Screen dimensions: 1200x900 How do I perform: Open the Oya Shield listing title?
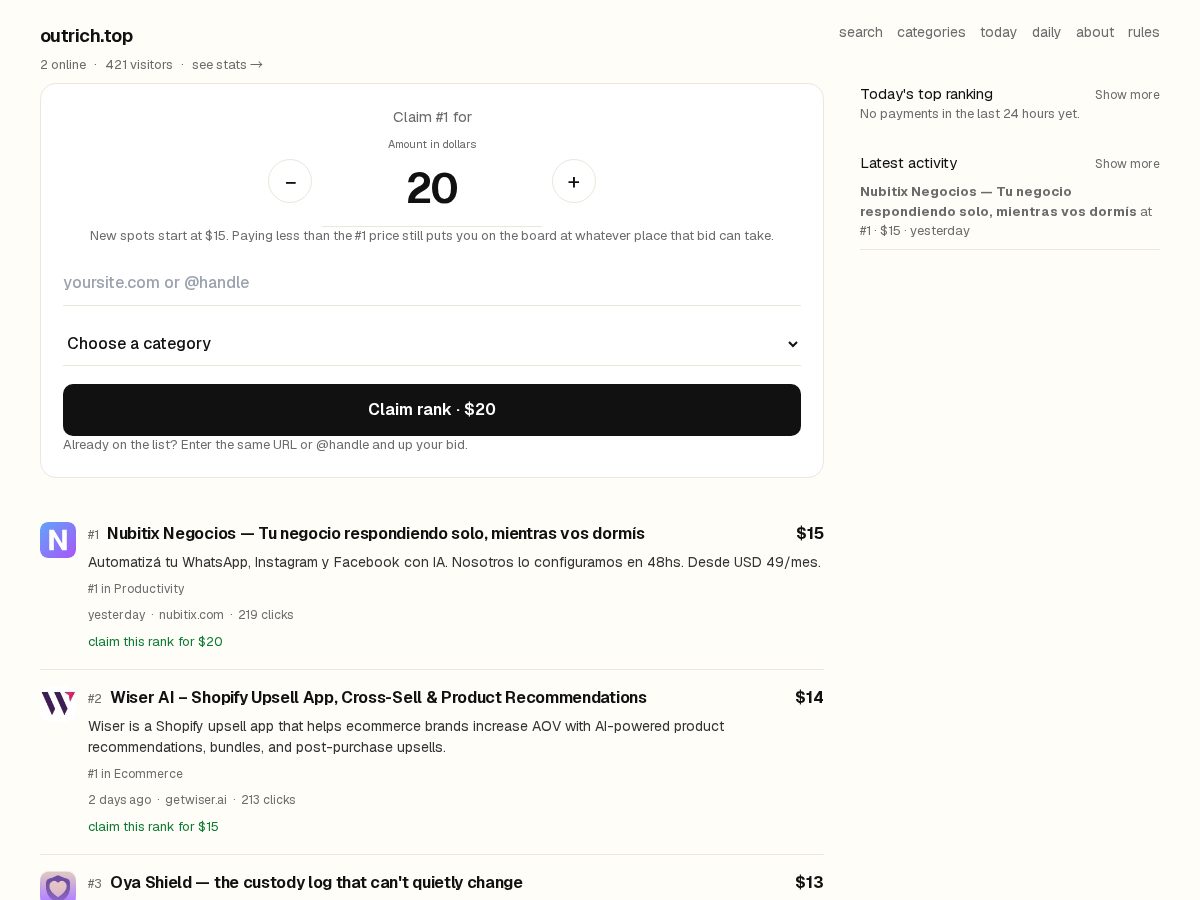click(316, 883)
